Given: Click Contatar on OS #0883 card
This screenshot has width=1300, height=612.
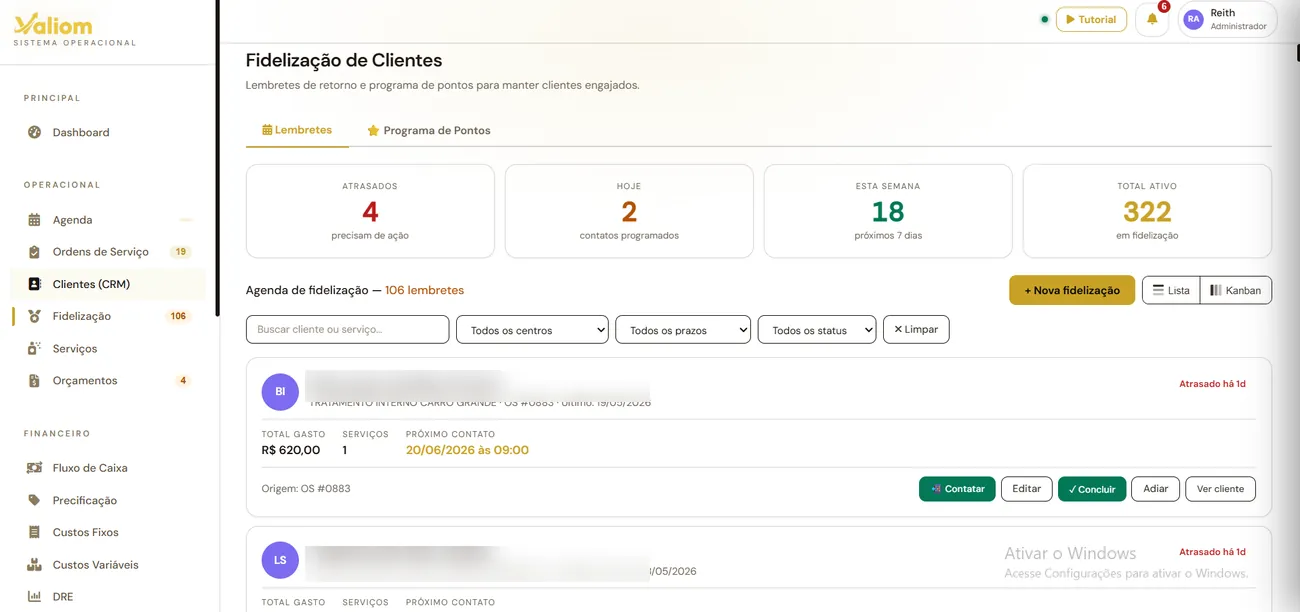Looking at the screenshot, I should [957, 489].
